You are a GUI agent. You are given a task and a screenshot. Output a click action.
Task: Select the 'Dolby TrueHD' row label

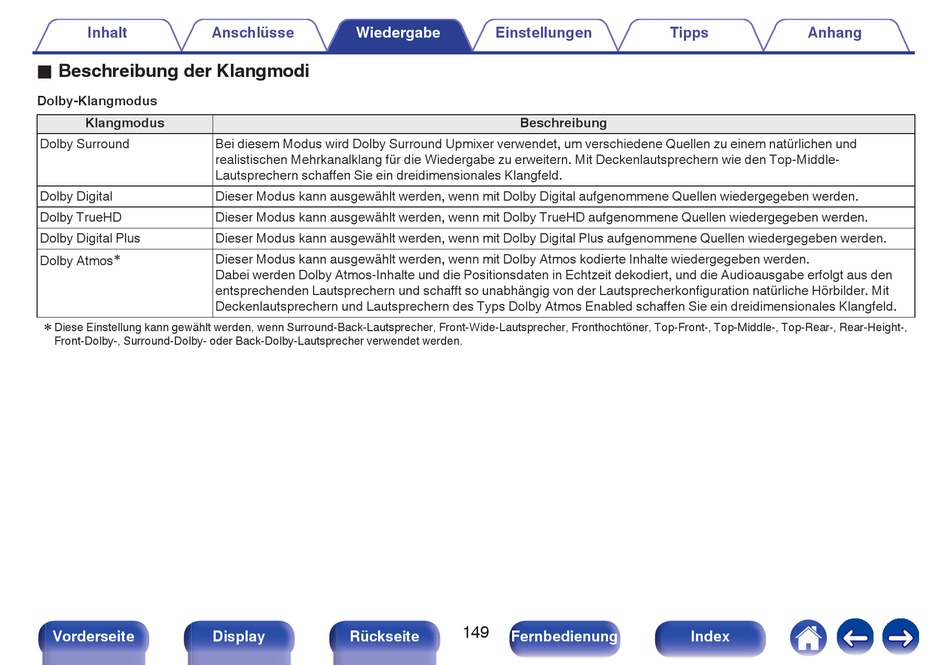[81, 217]
